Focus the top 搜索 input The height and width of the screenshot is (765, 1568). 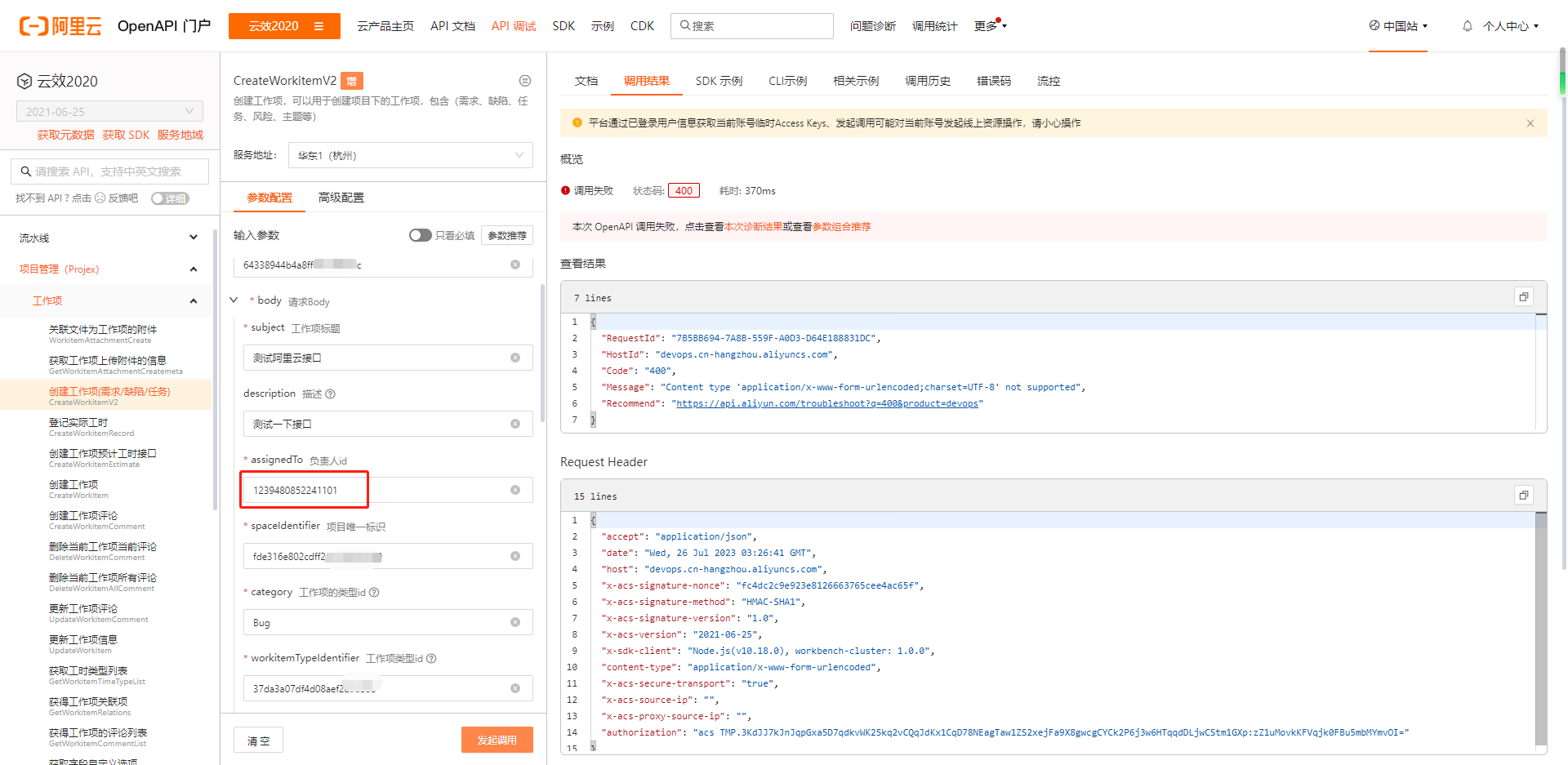tap(752, 26)
